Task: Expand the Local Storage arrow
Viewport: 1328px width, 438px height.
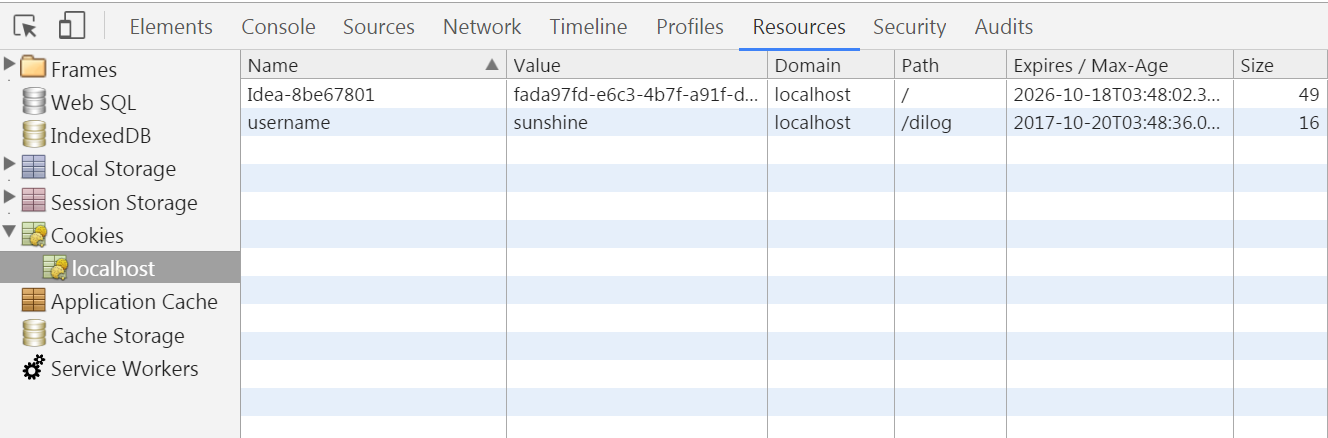Action: click(x=10, y=165)
